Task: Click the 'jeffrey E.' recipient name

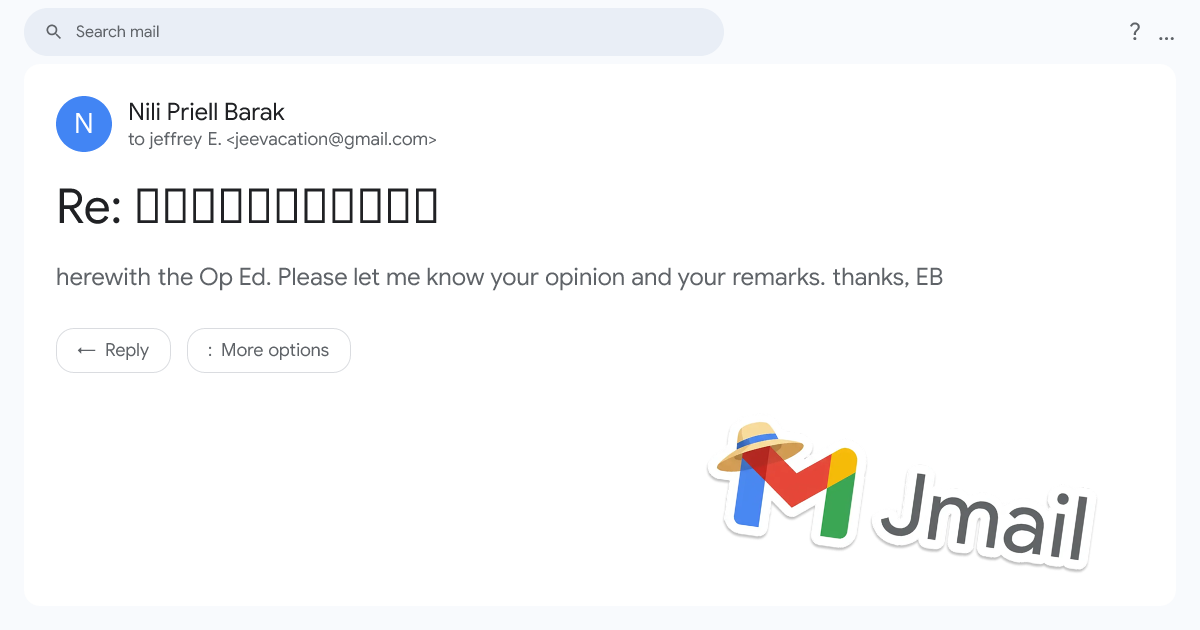Action: (x=185, y=140)
